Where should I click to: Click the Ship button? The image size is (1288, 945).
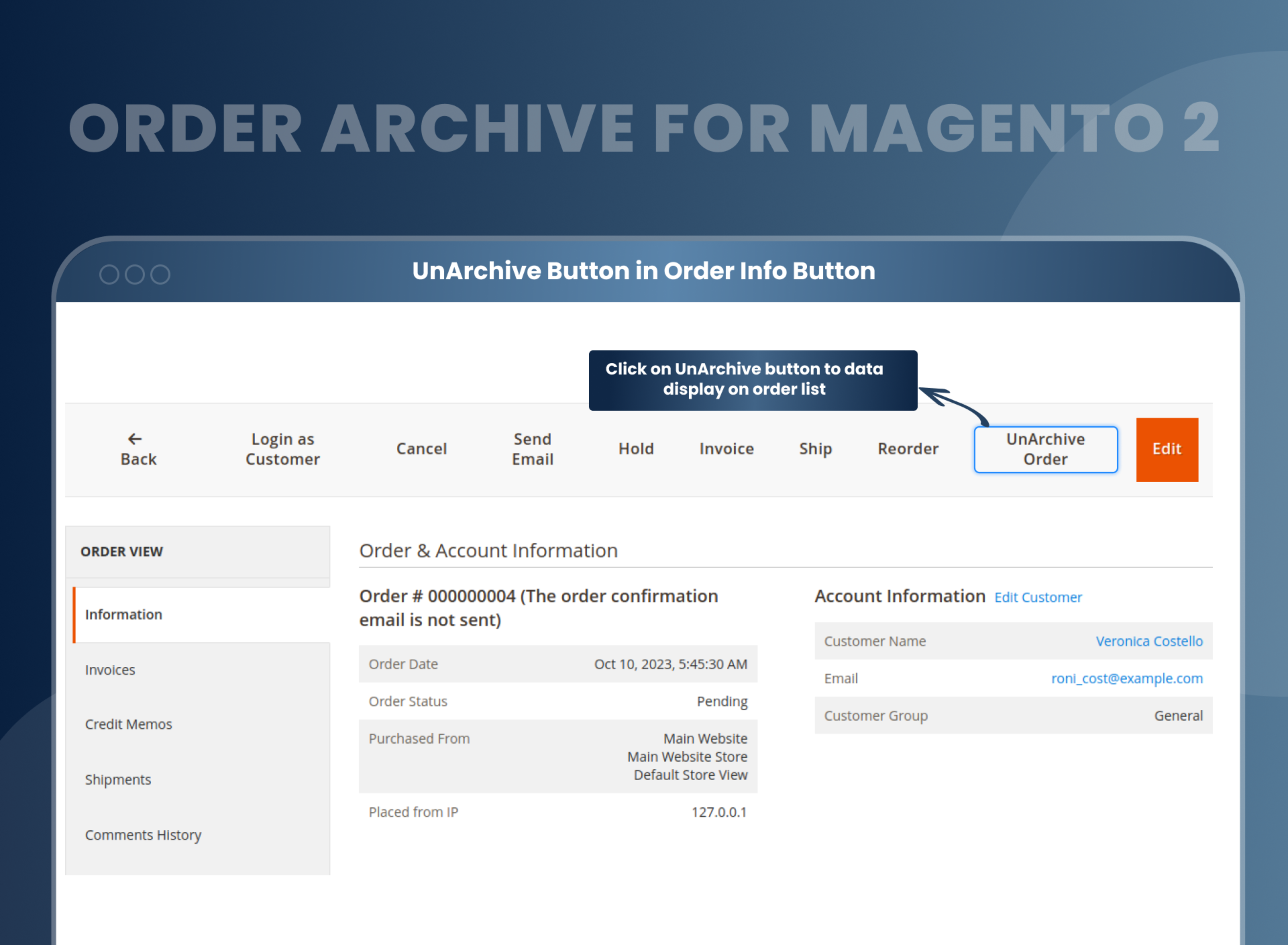click(815, 449)
